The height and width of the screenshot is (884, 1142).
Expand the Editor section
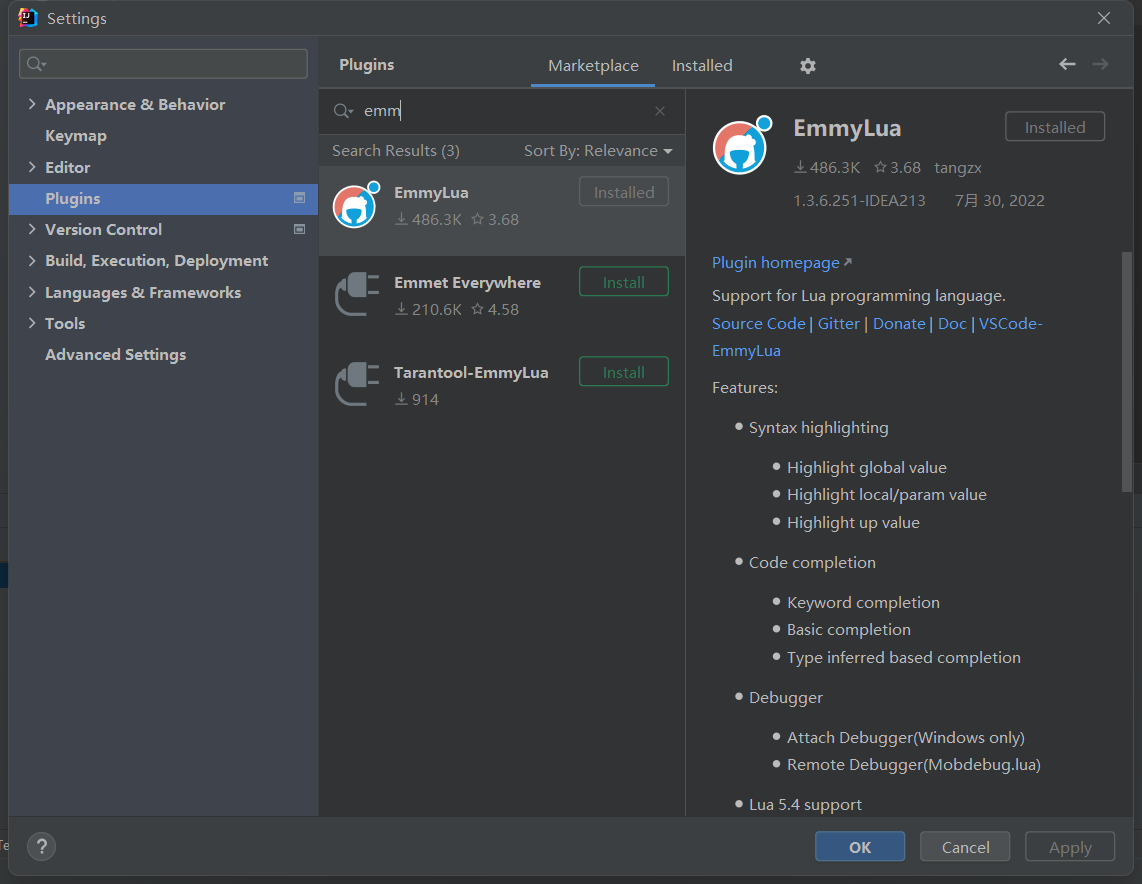click(x=31, y=167)
